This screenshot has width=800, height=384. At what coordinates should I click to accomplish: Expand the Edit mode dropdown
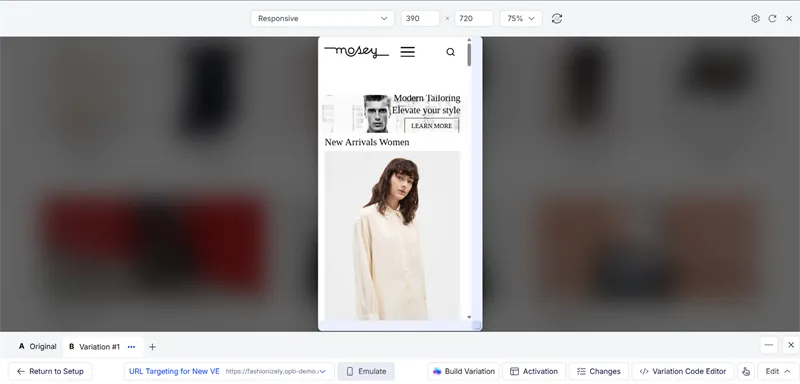pos(778,371)
